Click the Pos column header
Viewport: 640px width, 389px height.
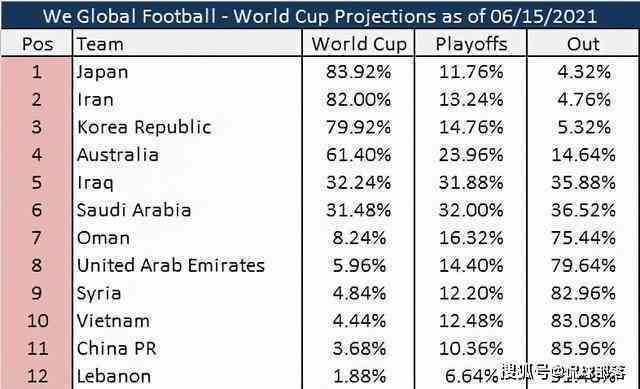point(37,44)
